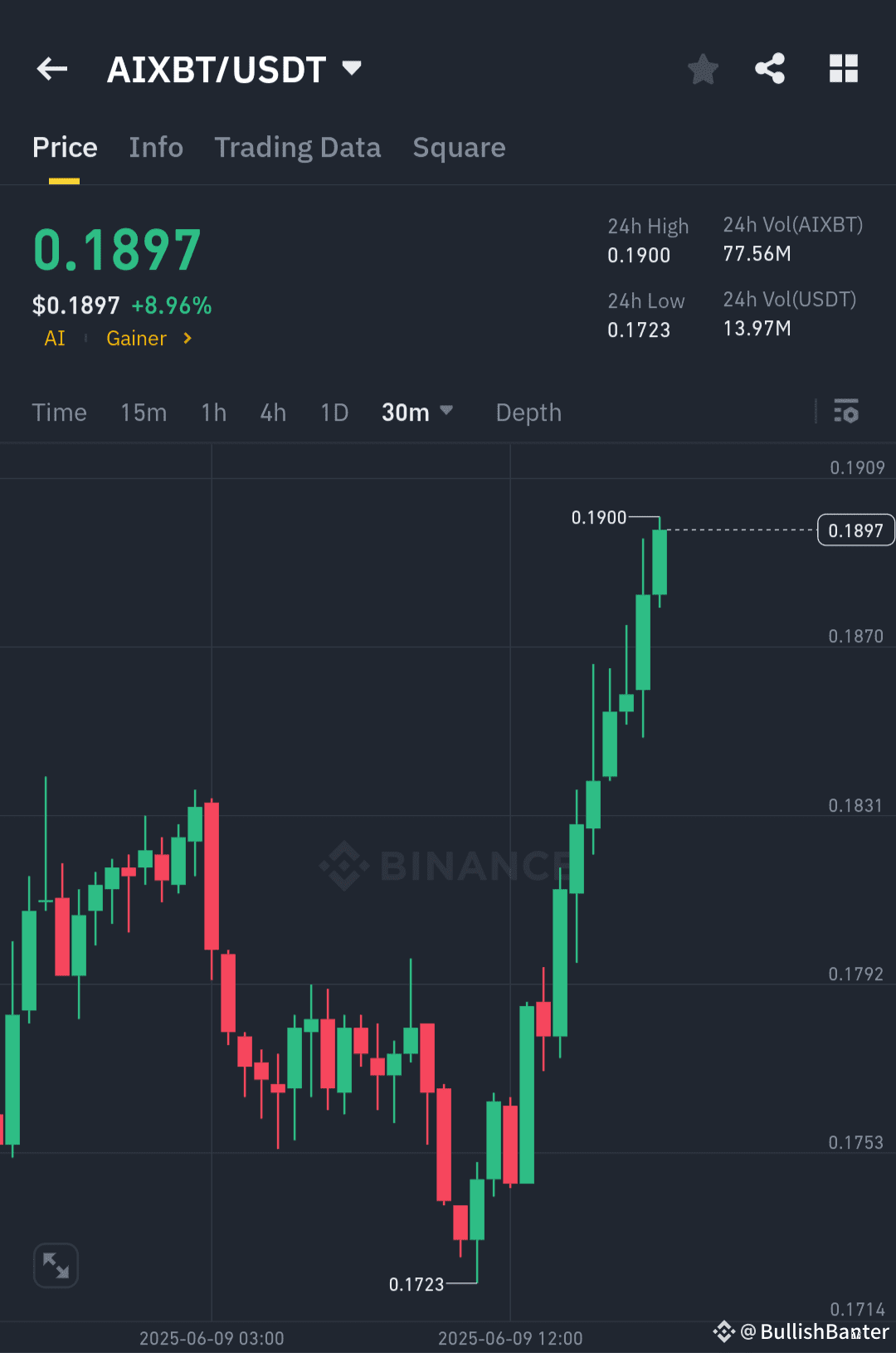Expand the Gainer tag chevron
The image size is (896, 1353).
(x=187, y=339)
